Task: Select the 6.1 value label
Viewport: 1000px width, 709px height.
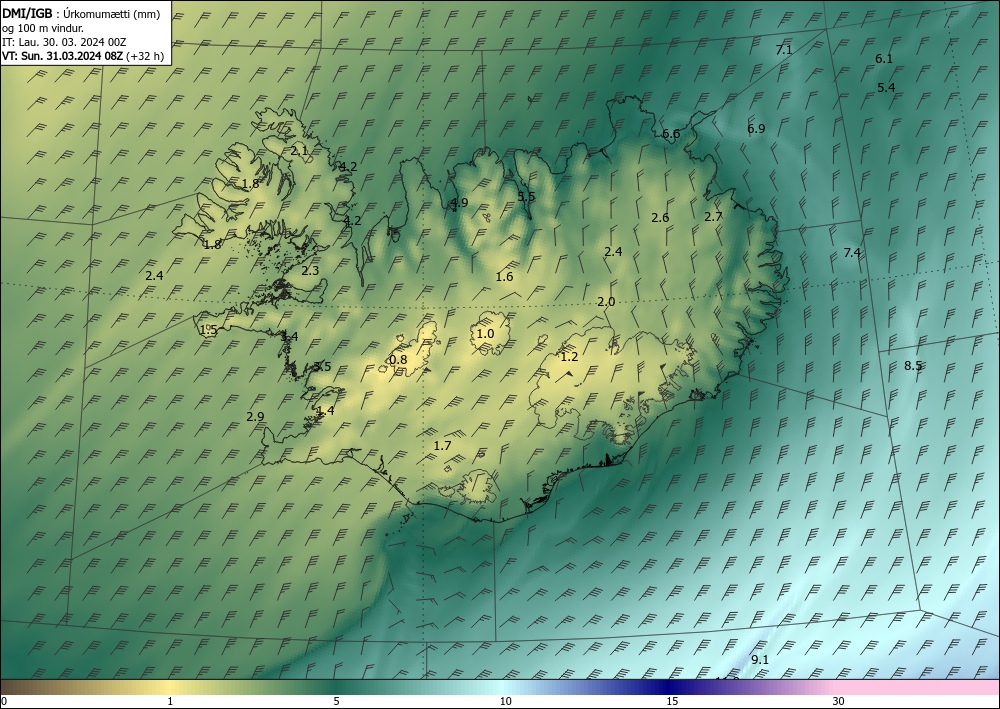Action: (x=884, y=59)
